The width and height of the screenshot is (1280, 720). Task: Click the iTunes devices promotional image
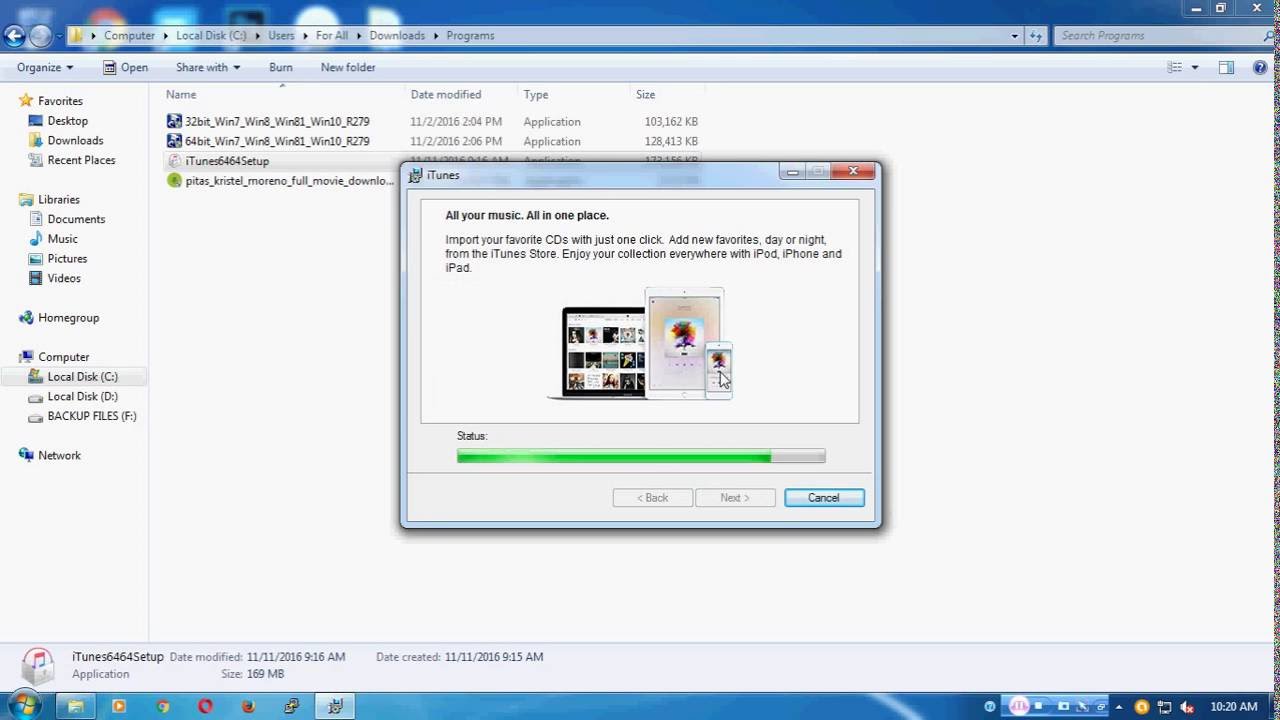[x=640, y=344]
